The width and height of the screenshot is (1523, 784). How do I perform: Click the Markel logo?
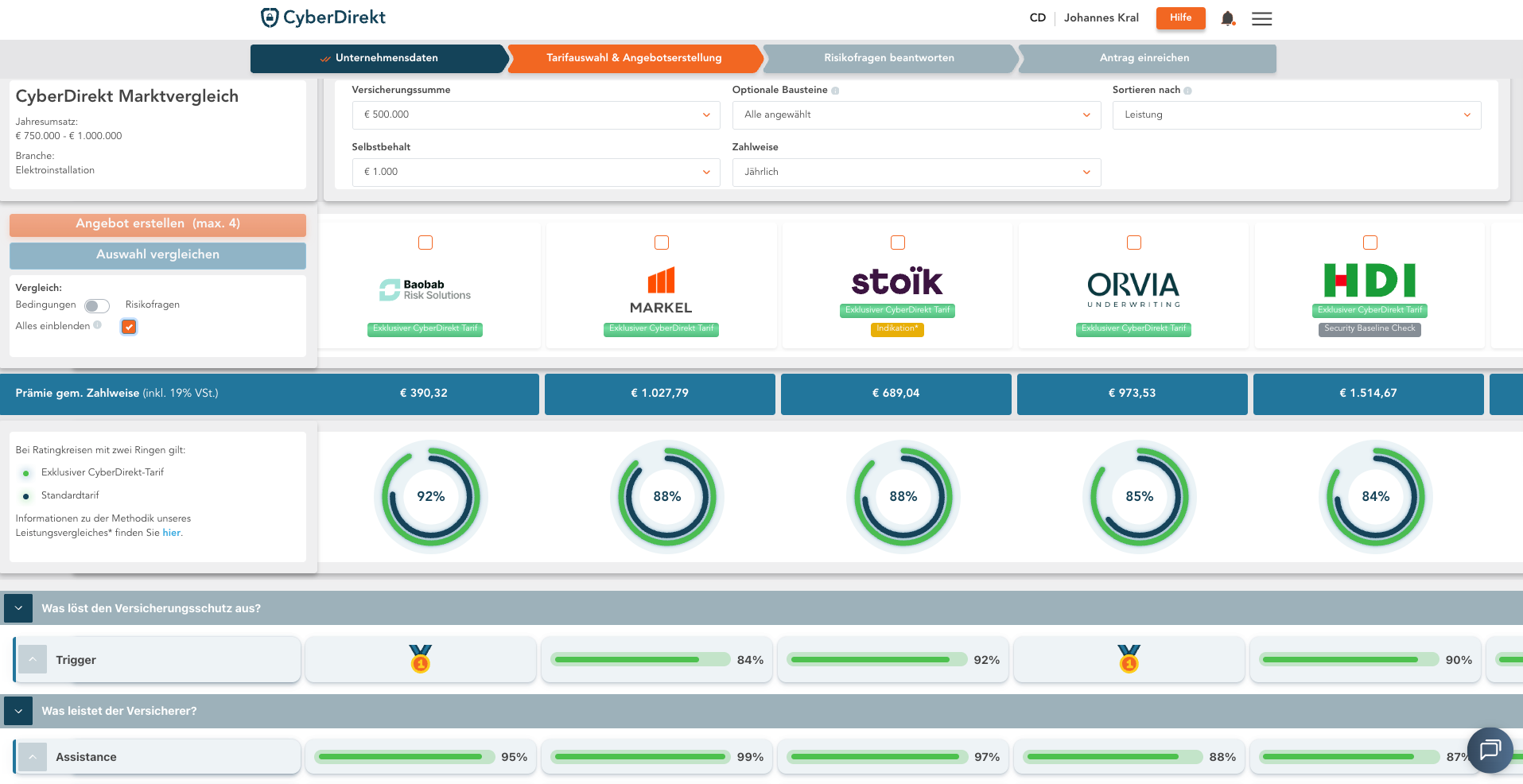point(661,290)
